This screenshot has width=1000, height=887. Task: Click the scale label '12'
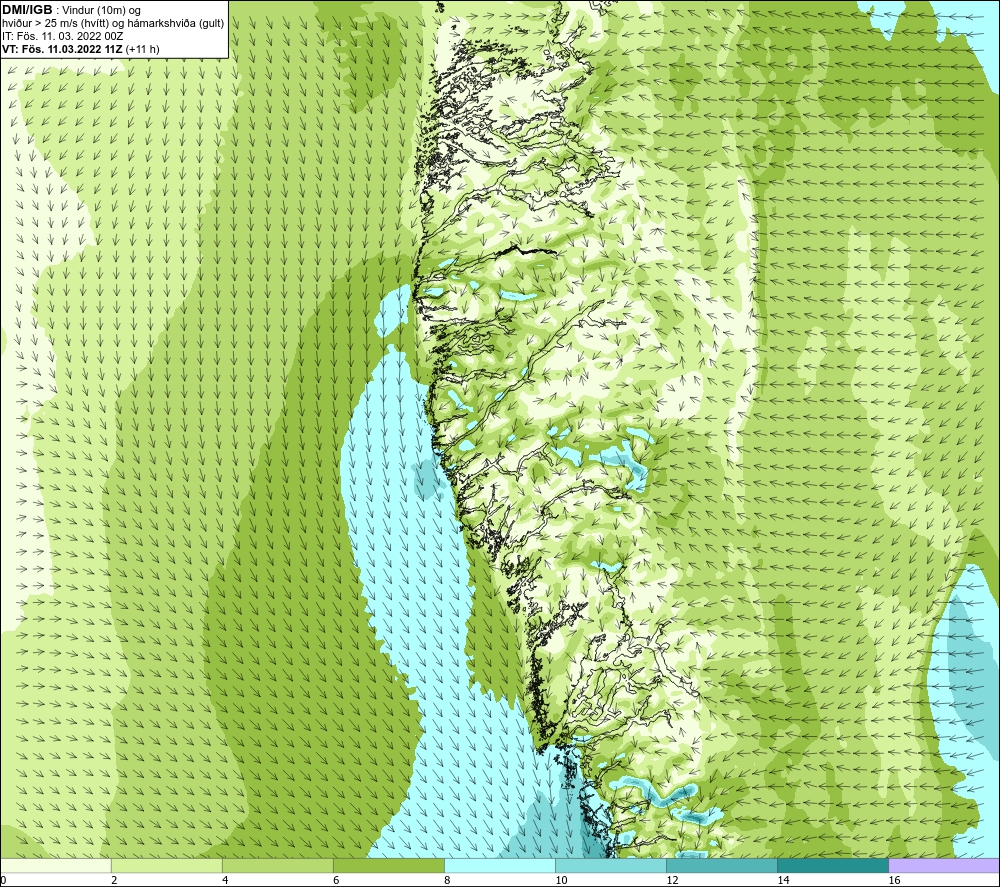[672, 880]
